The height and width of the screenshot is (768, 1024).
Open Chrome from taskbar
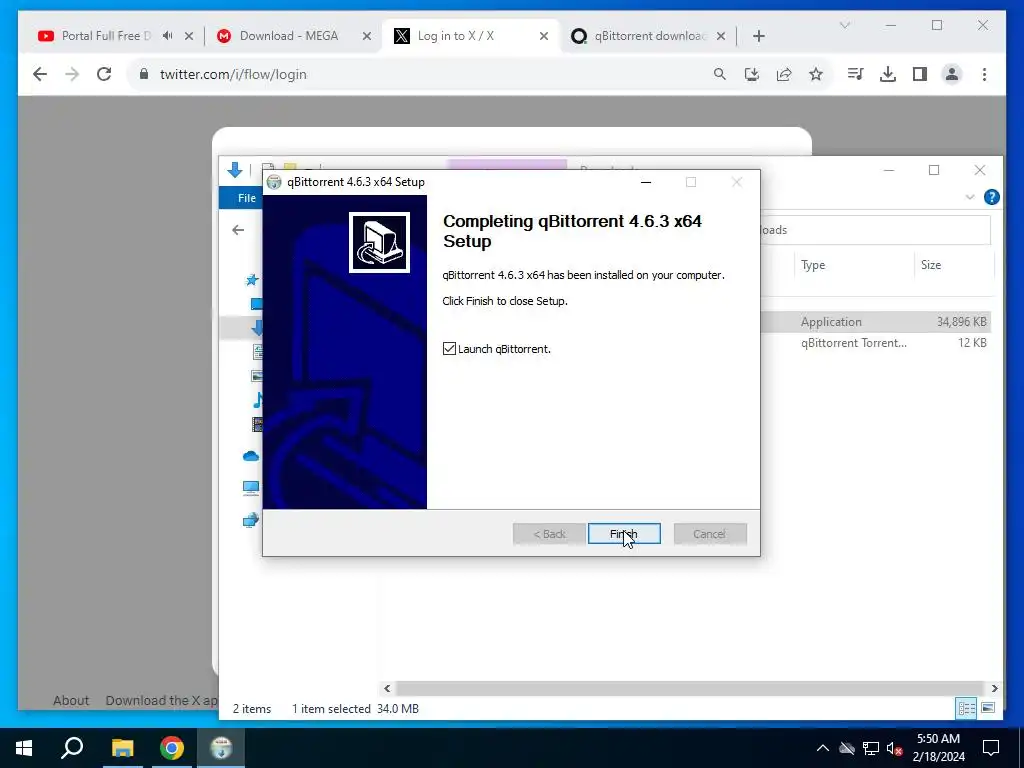172,748
